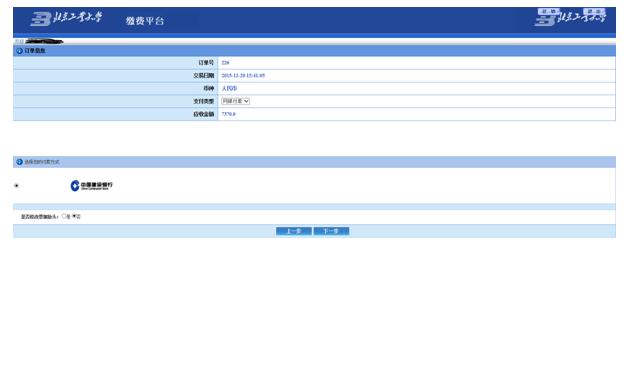Choose the 是 (yes) radio option

click(x=64, y=216)
